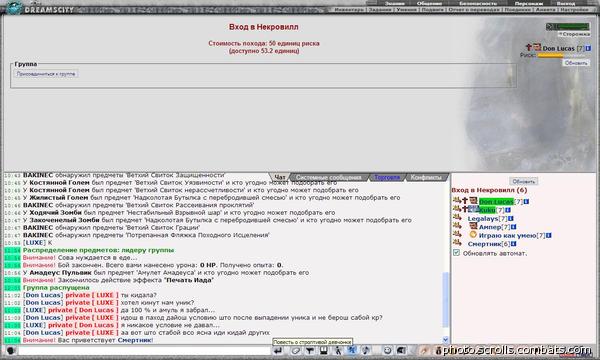The image size is (600, 360).
Task: Click the chat scrollbar thumb
Action: tap(445, 300)
